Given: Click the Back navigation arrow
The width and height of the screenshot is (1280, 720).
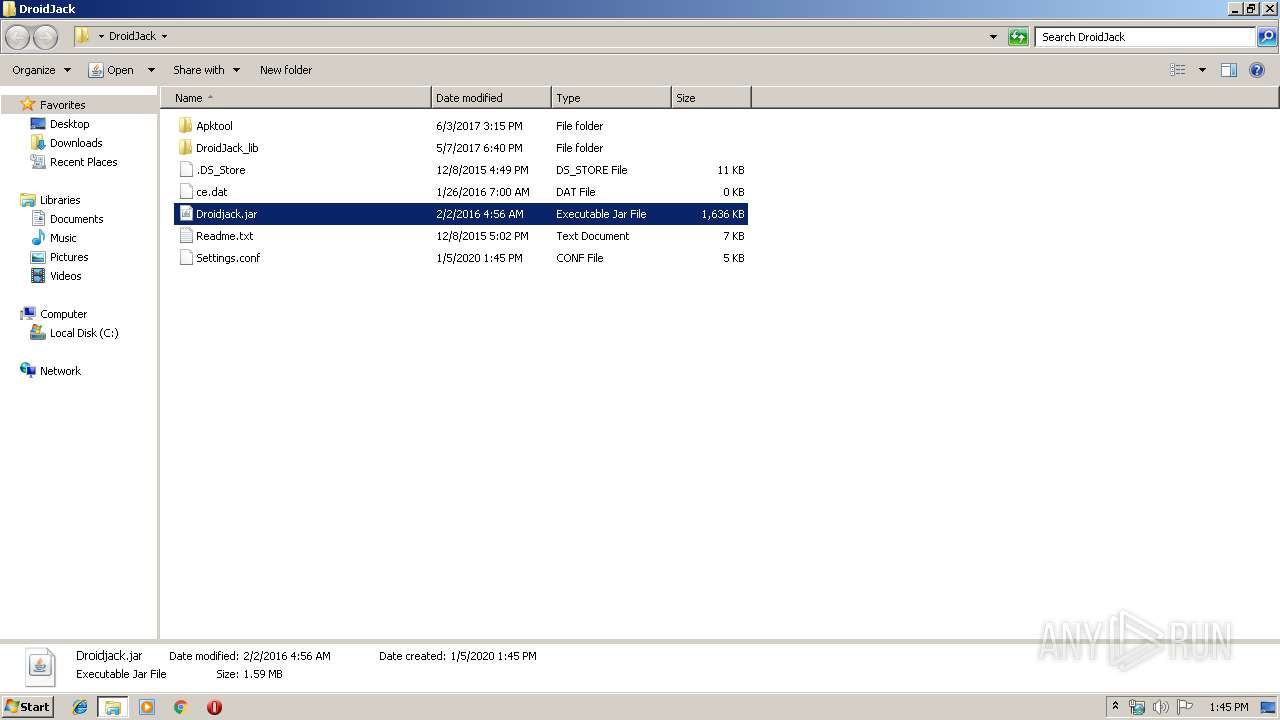Looking at the screenshot, I should click(18, 37).
